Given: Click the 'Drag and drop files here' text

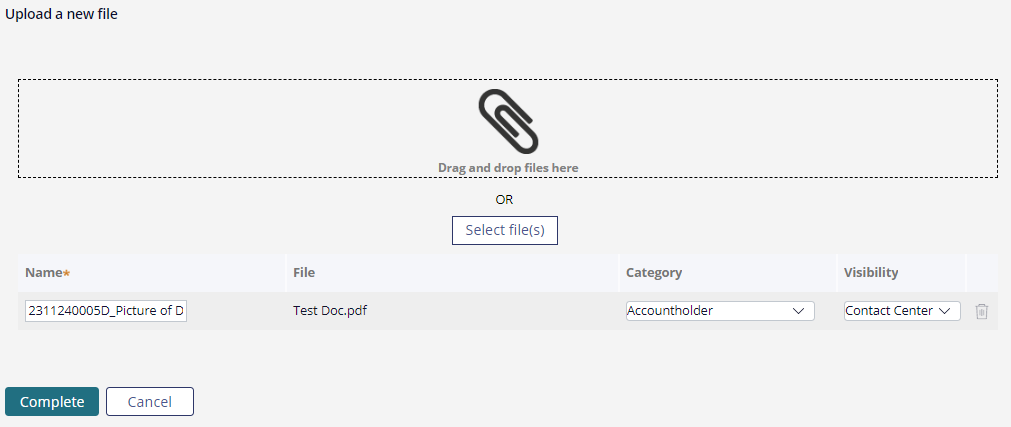Looking at the screenshot, I should [x=508, y=168].
